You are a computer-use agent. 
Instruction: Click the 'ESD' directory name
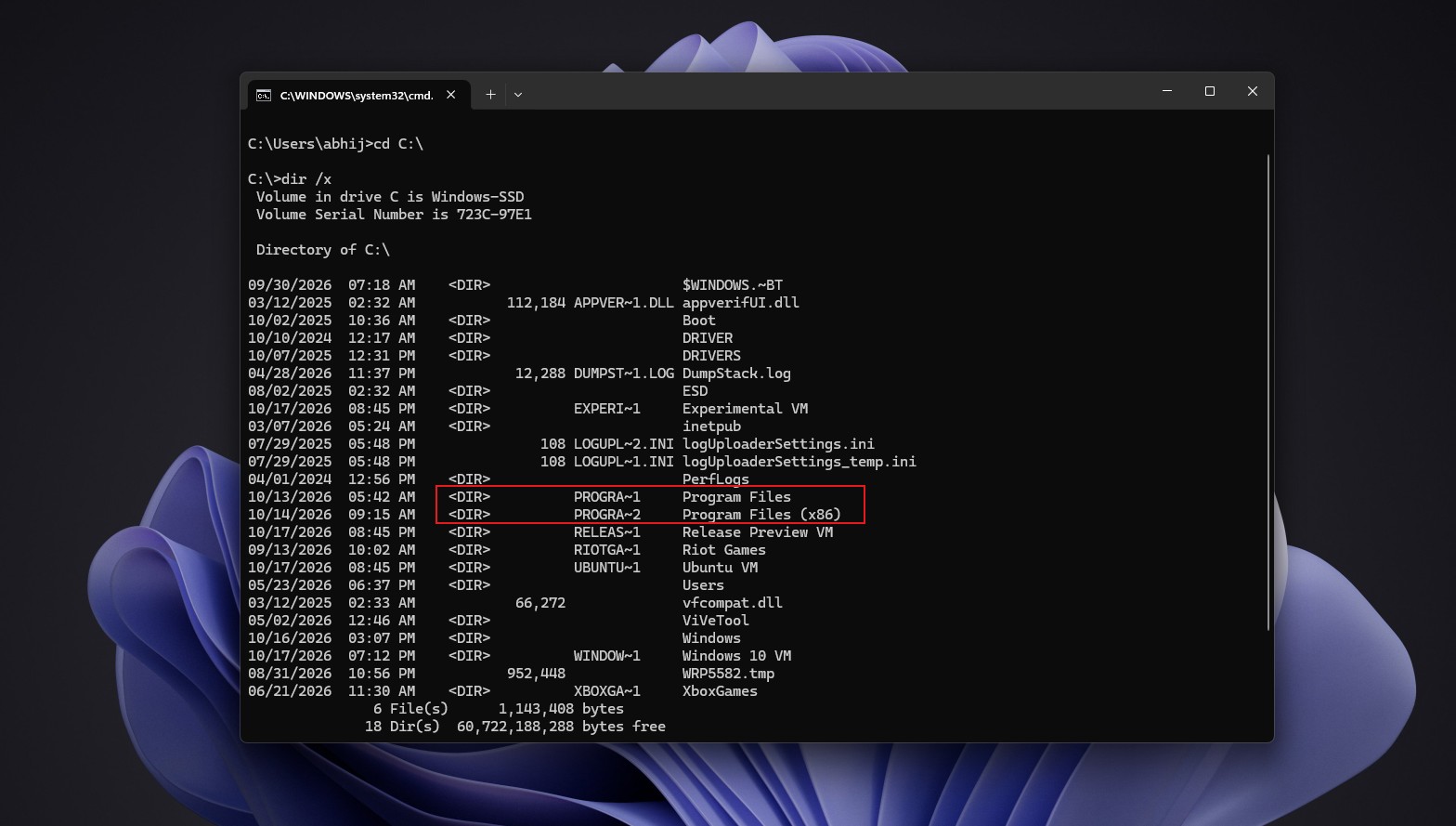tap(695, 391)
